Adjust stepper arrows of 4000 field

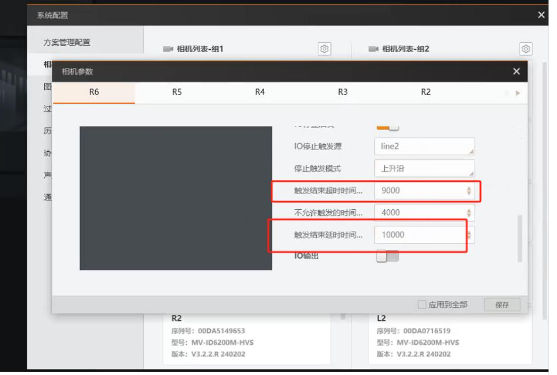pyautogui.click(x=469, y=213)
